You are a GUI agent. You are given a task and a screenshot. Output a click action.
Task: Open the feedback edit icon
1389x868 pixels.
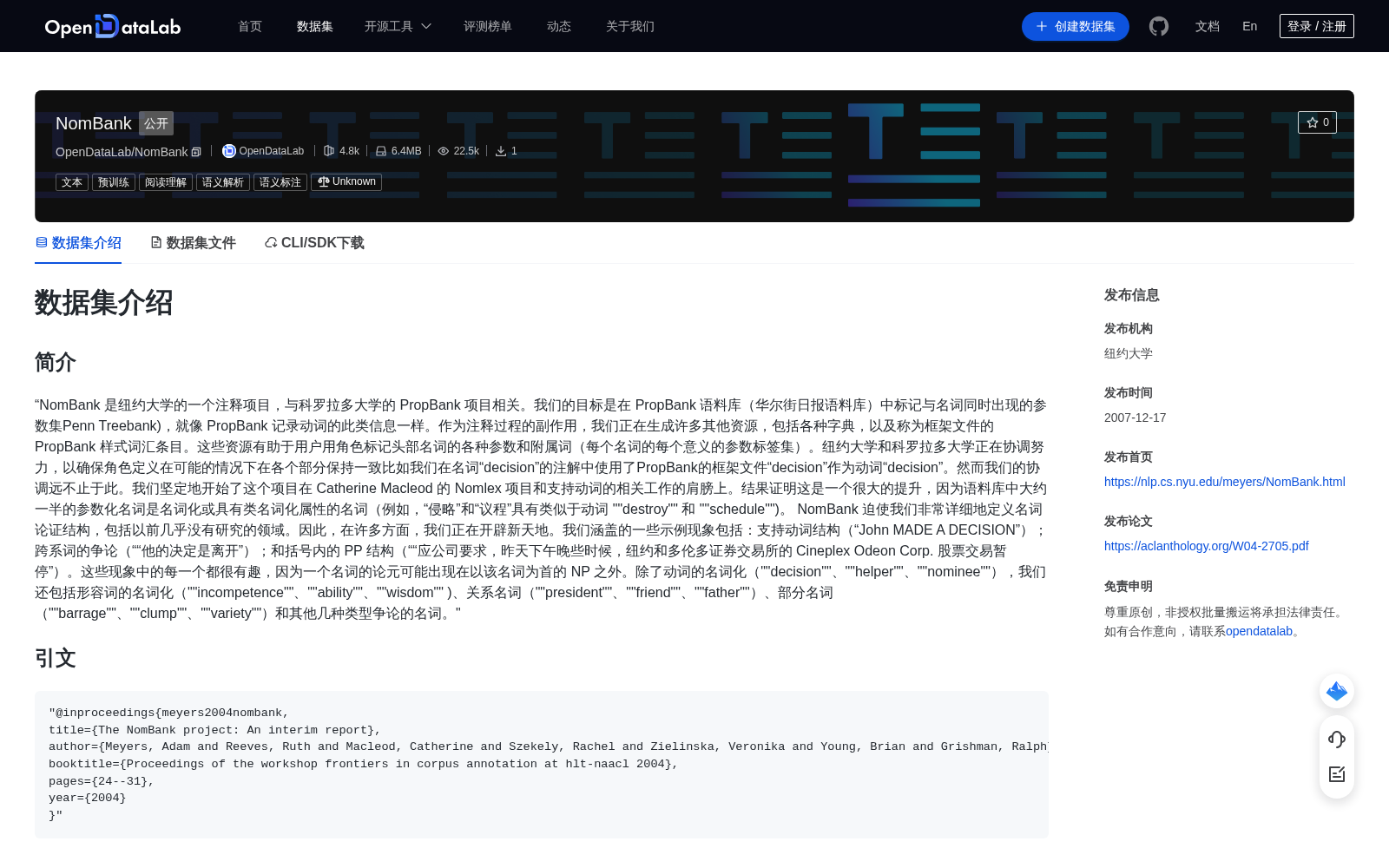(x=1337, y=774)
